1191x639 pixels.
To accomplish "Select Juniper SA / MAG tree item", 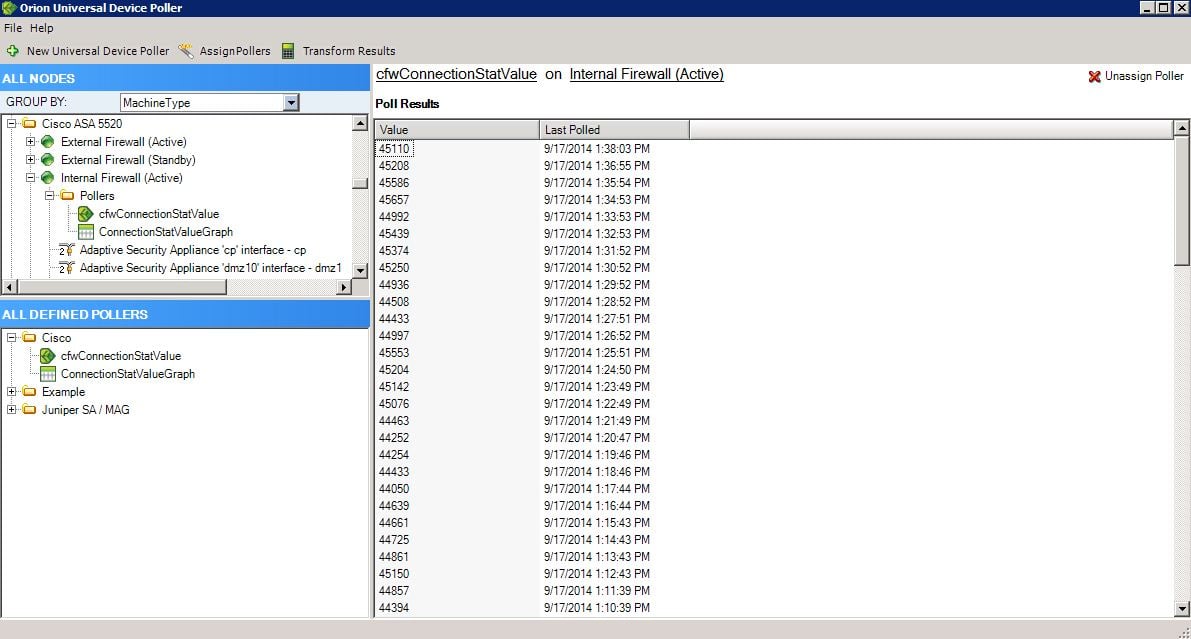I will 86,410.
